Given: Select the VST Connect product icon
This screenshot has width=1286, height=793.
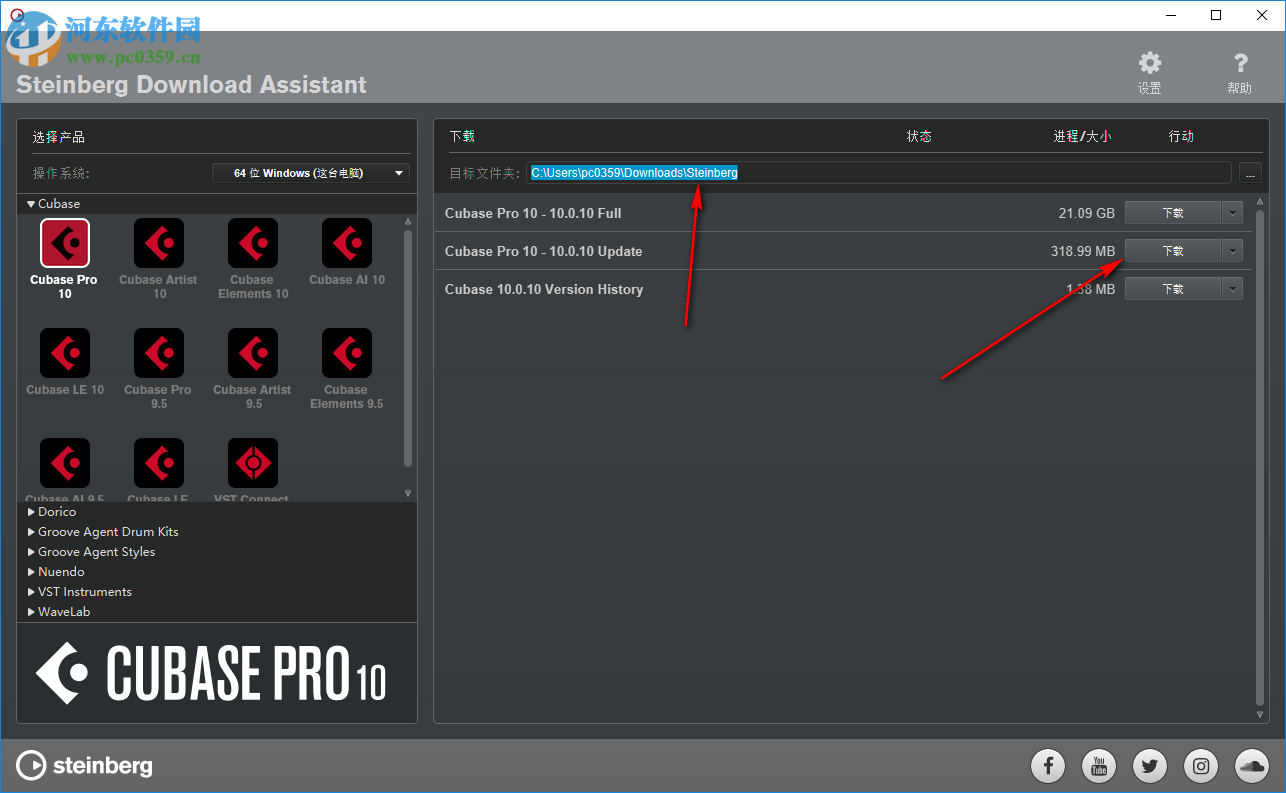Looking at the screenshot, I should point(252,462).
